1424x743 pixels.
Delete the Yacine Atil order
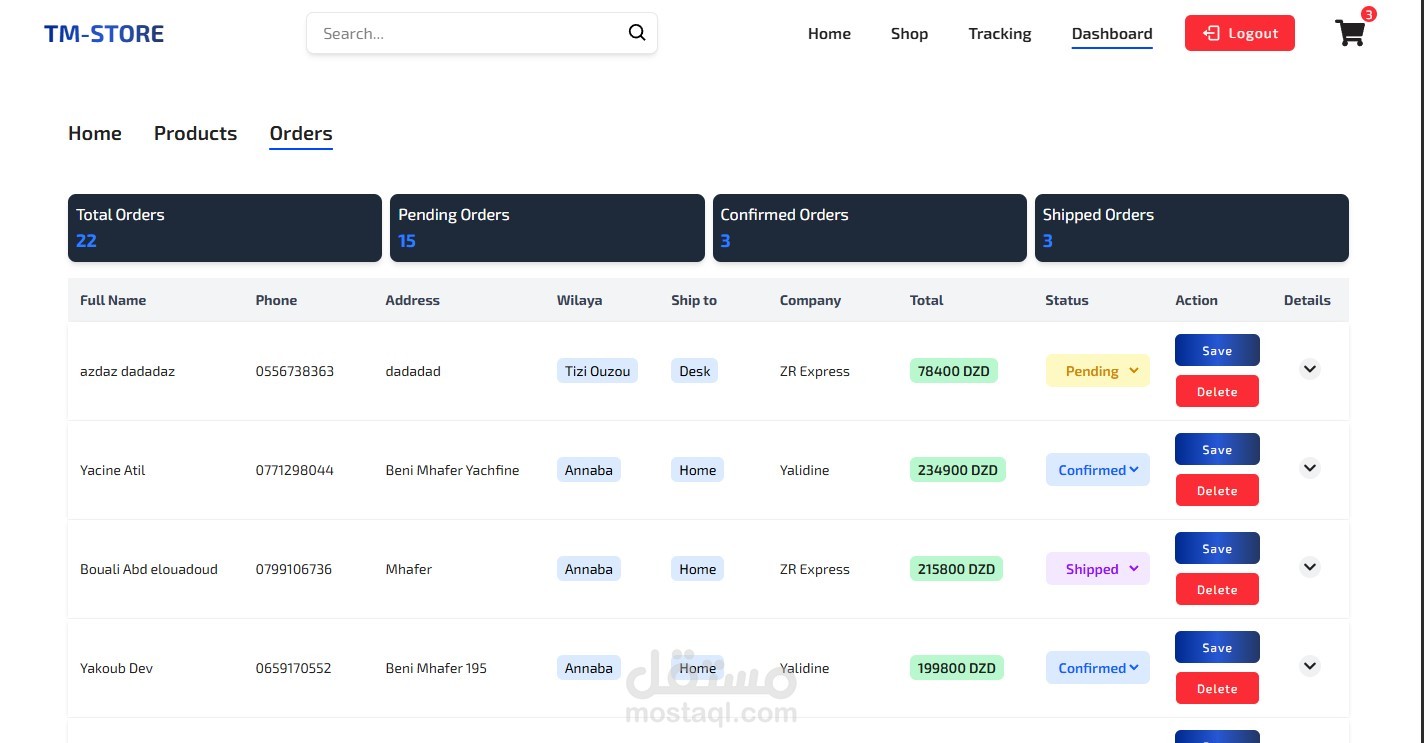pyautogui.click(x=1217, y=490)
